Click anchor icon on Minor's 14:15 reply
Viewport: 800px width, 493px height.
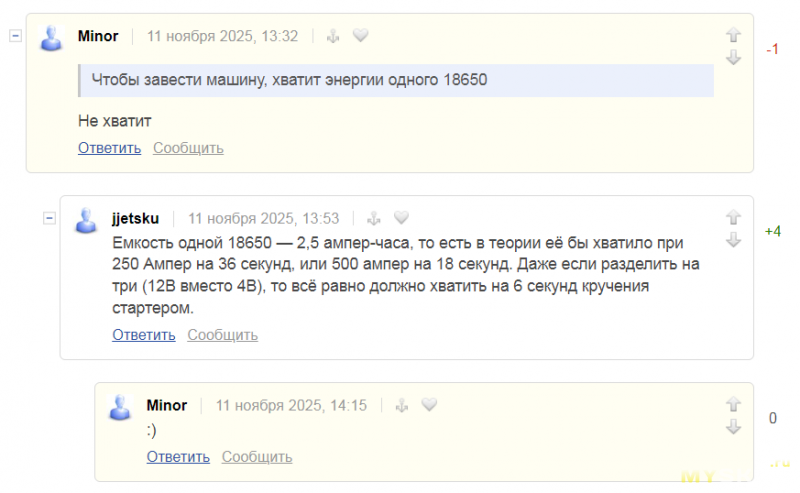tap(402, 405)
